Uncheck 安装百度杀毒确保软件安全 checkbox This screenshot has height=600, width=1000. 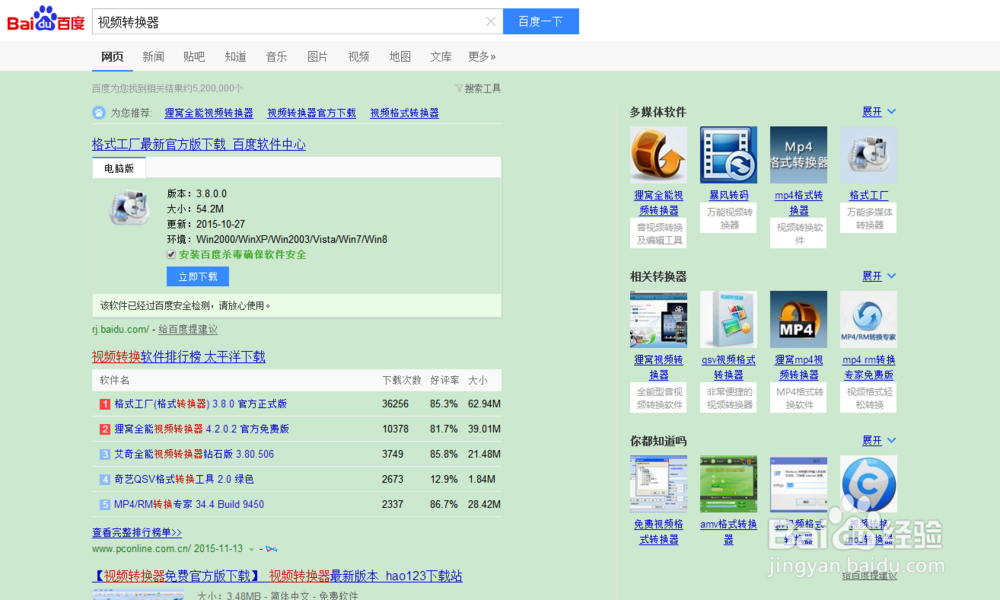(x=171, y=254)
